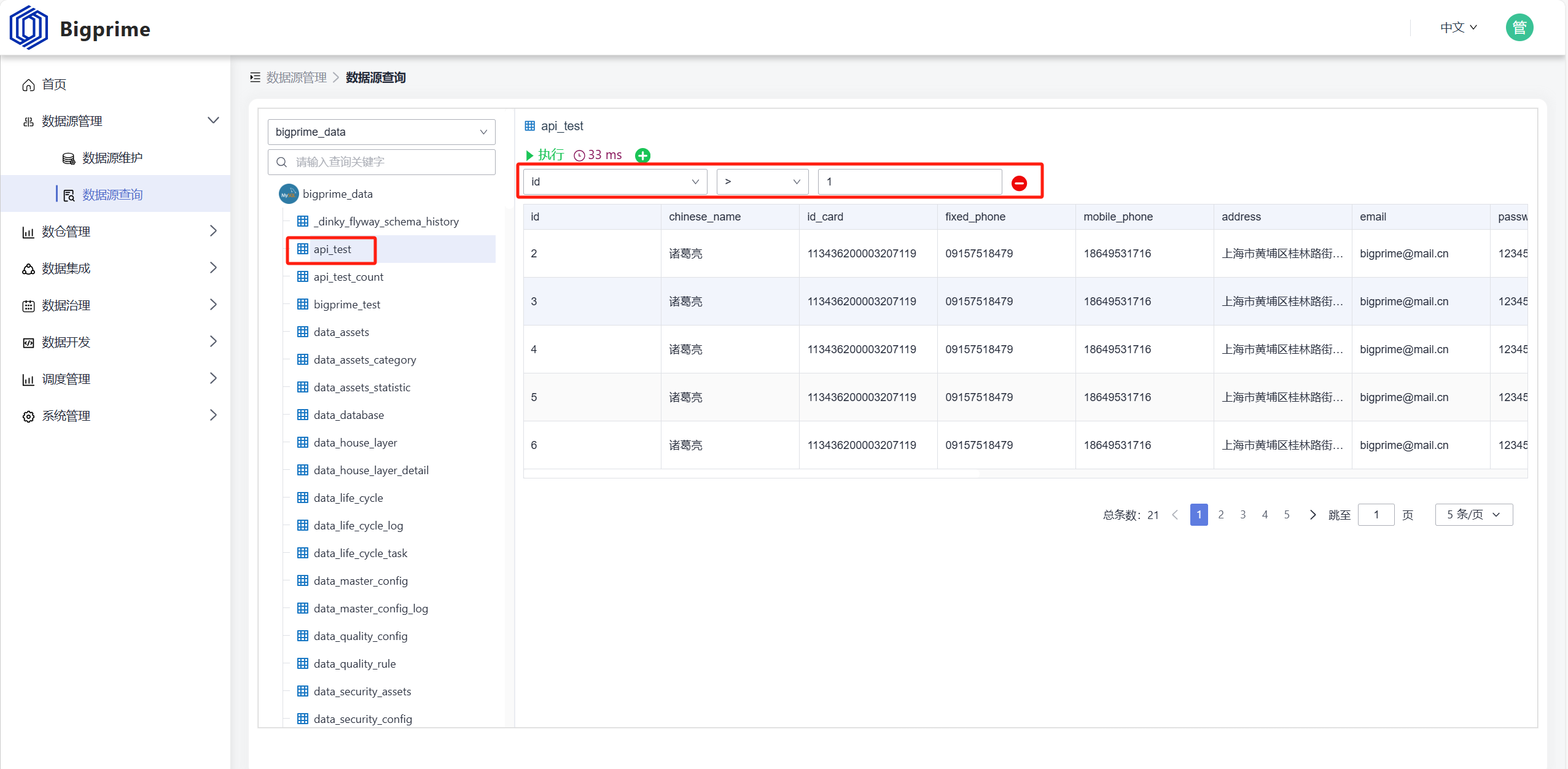Click the 首页 home icon
1568x769 pixels.
[28, 85]
